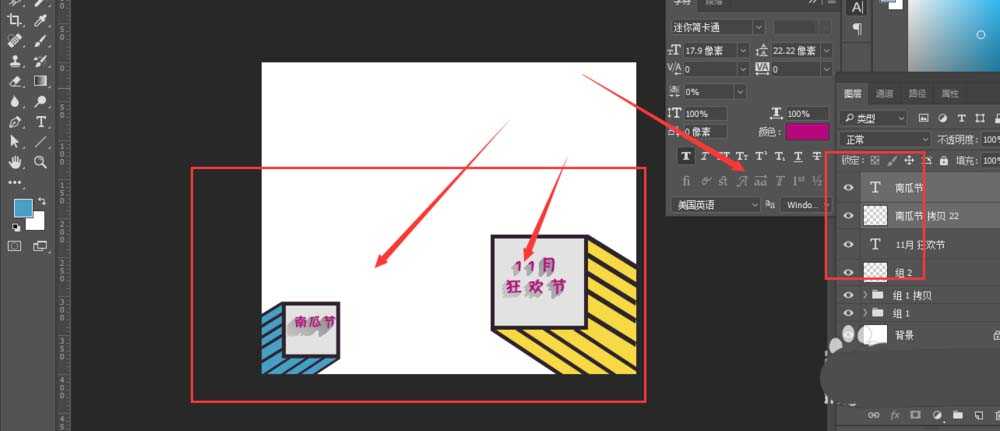Select the Zoom magnifier tool
This screenshot has height=431, width=1000.
(x=40, y=162)
